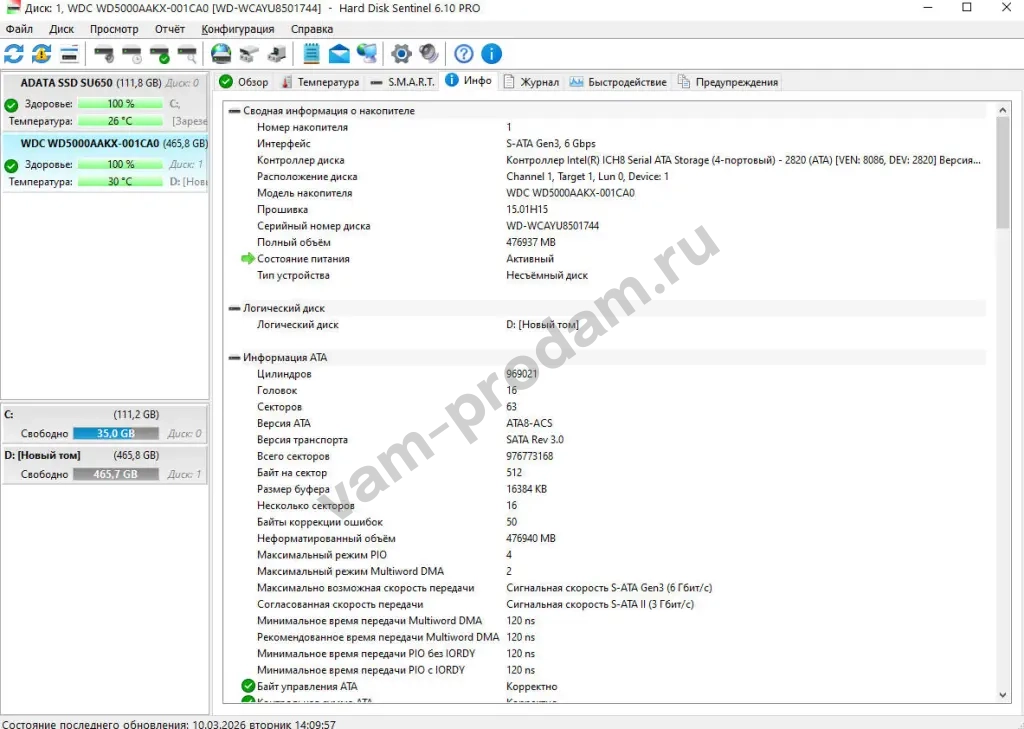The height and width of the screenshot is (729, 1024).
Task: Click the green check beside Байт управления АТА
Action: click(x=248, y=686)
